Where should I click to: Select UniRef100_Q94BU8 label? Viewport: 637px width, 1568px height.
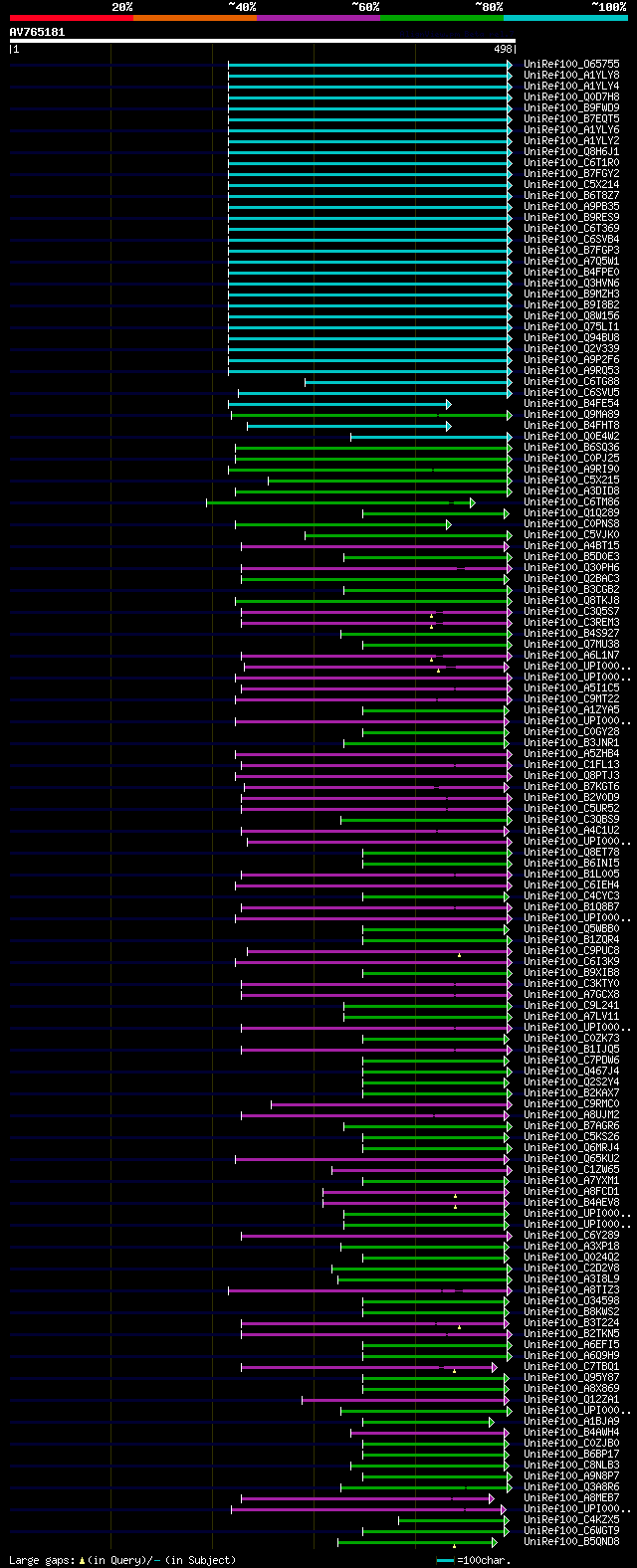tap(572, 338)
